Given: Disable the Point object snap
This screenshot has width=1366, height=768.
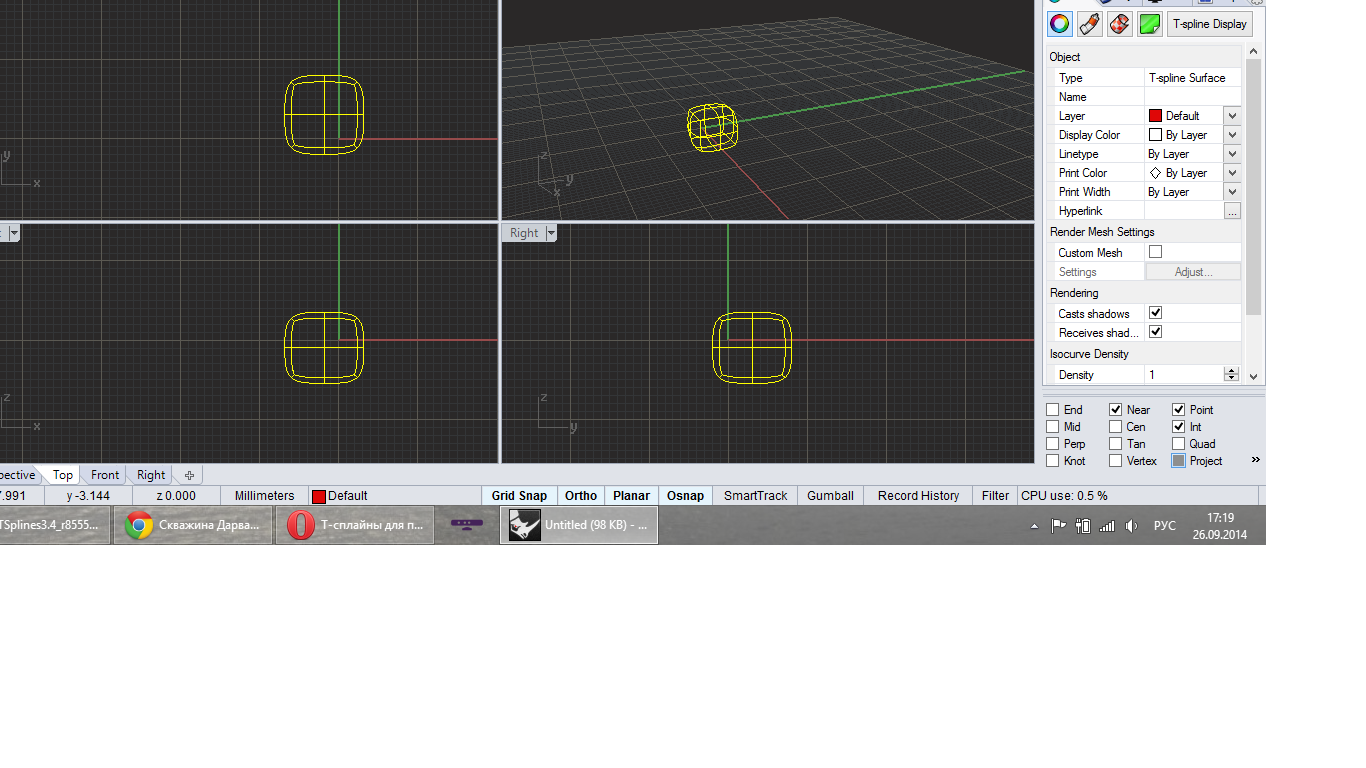Looking at the screenshot, I should [x=1178, y=410].
